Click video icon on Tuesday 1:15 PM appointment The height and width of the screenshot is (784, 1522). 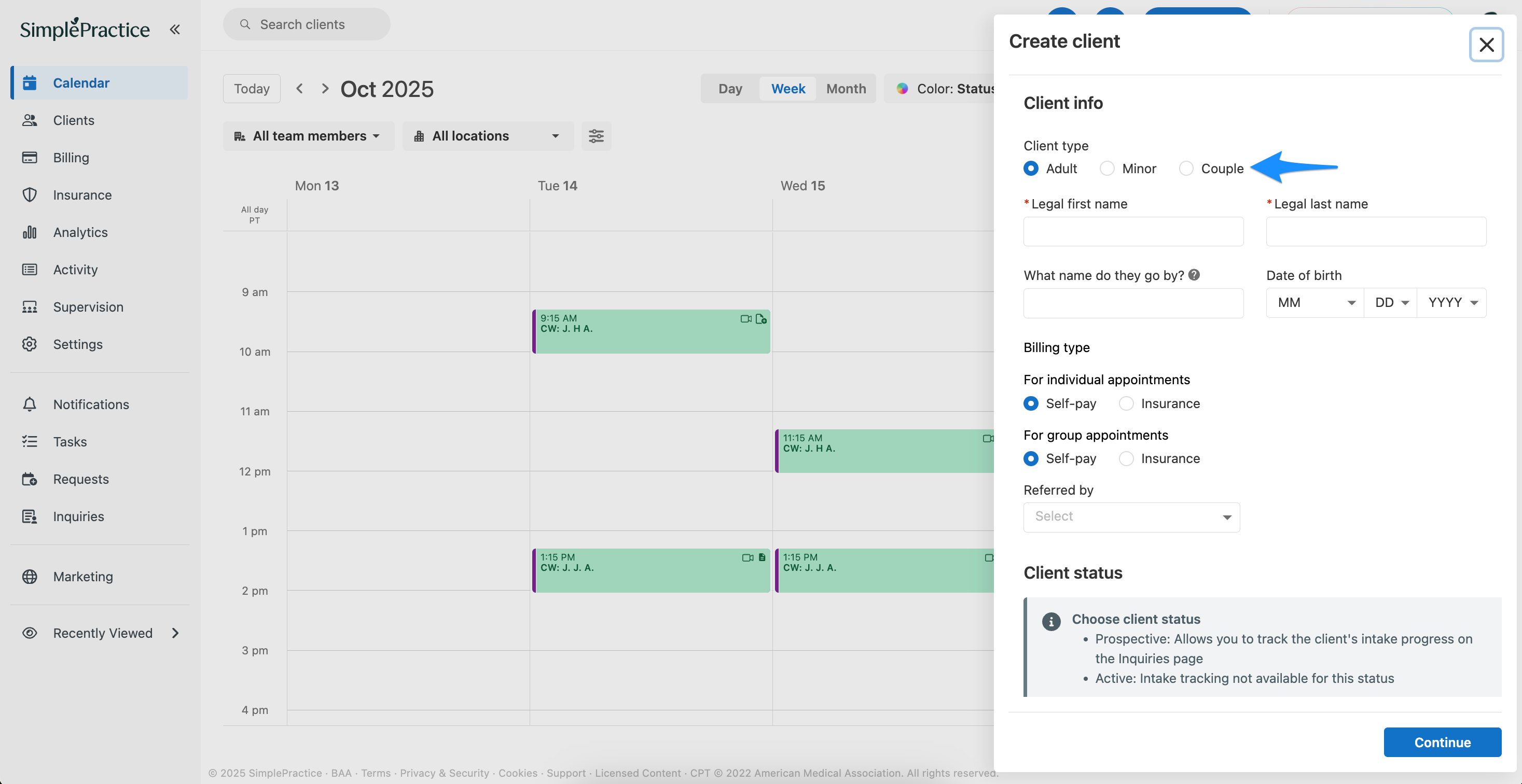tap(748, 557)
